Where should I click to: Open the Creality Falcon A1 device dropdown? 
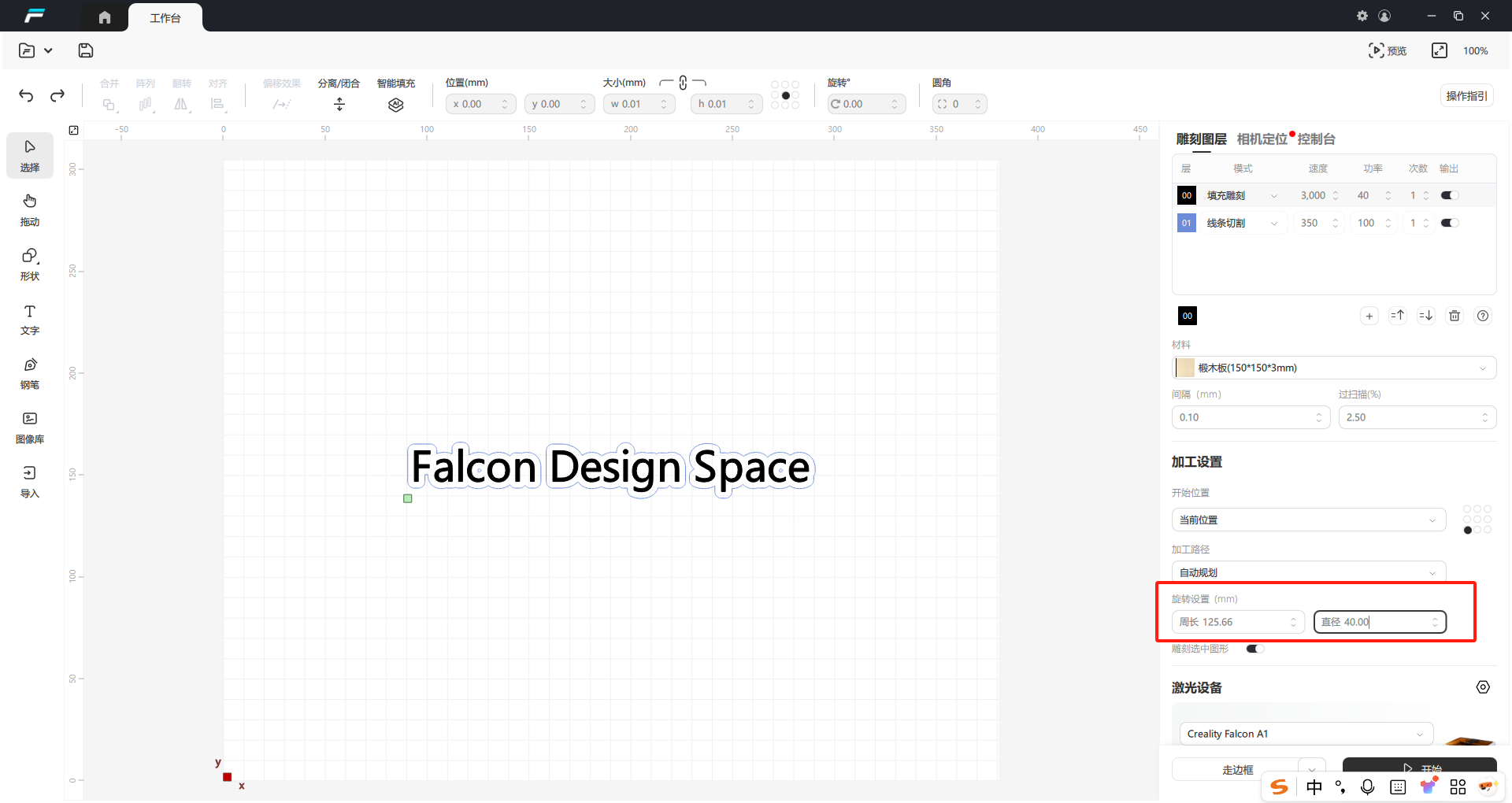tap(1306, 734)
